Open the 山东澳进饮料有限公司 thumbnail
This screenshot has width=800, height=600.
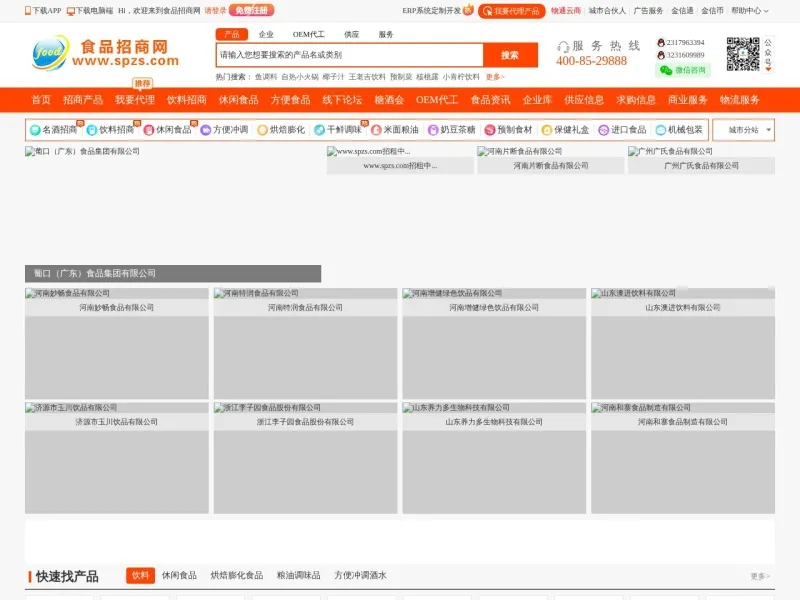[683, 343]
